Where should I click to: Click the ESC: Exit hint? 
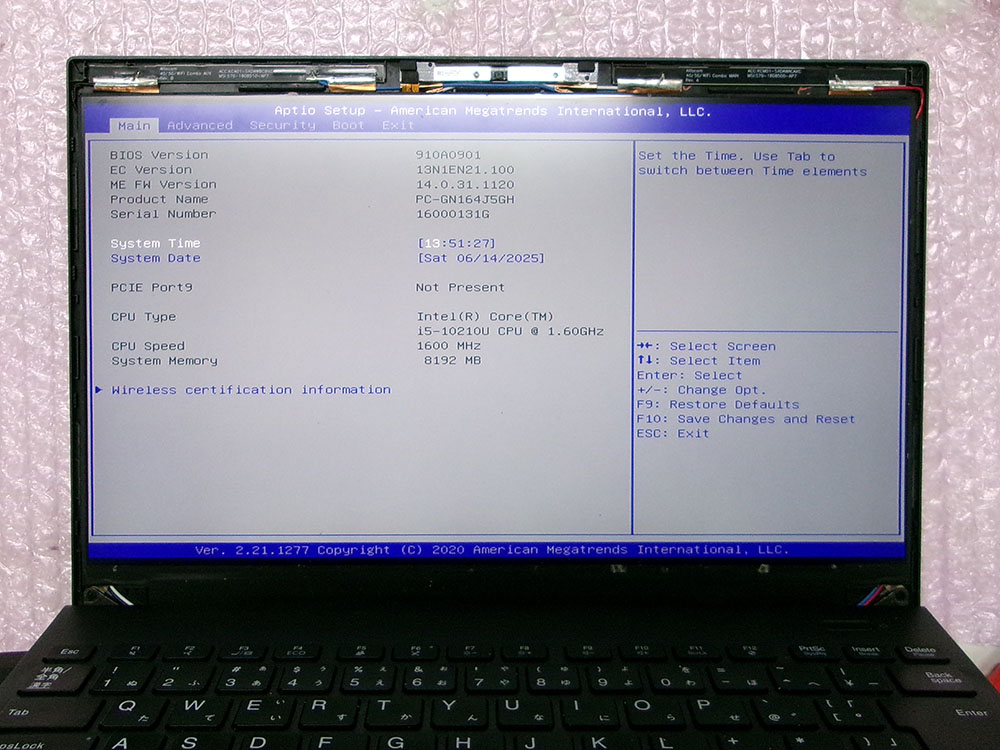673,434
